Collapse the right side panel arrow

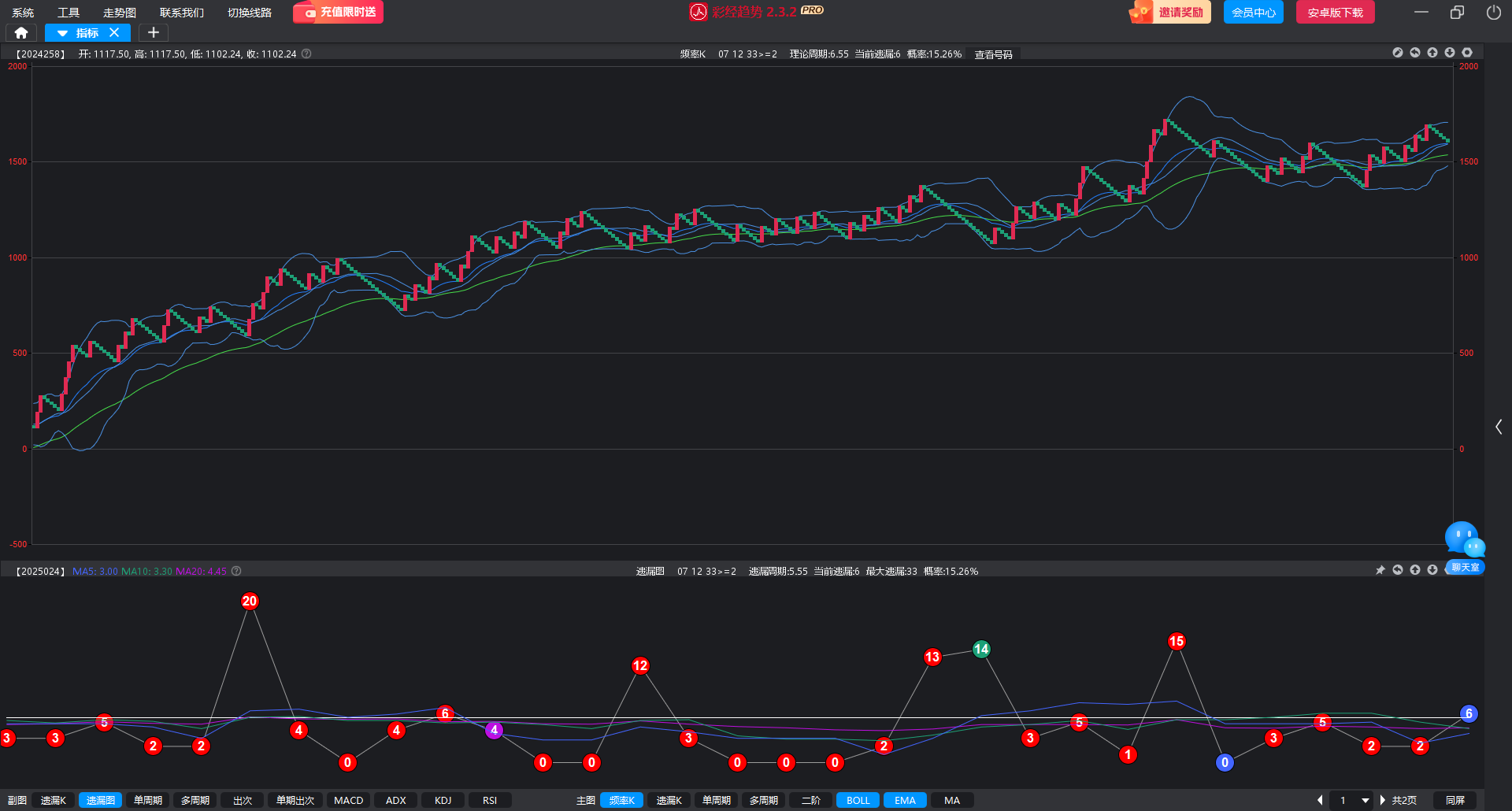1499,427
